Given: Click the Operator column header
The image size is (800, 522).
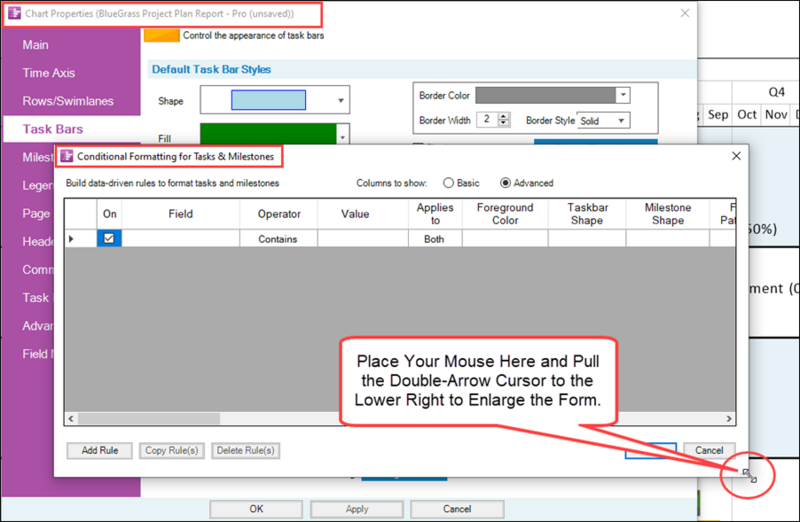Looking at the screenshot, I should click(279, 214).
